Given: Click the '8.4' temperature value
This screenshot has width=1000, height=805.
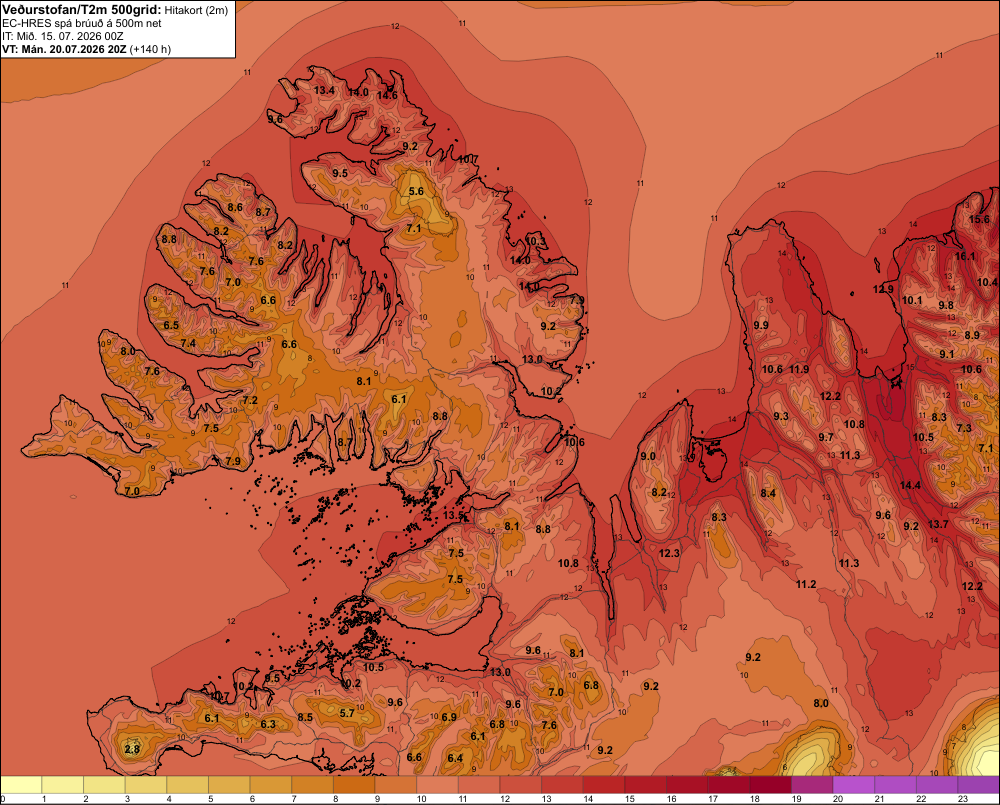Looking at the screenshot, I should pyautogui.click(x=768, y=493).
